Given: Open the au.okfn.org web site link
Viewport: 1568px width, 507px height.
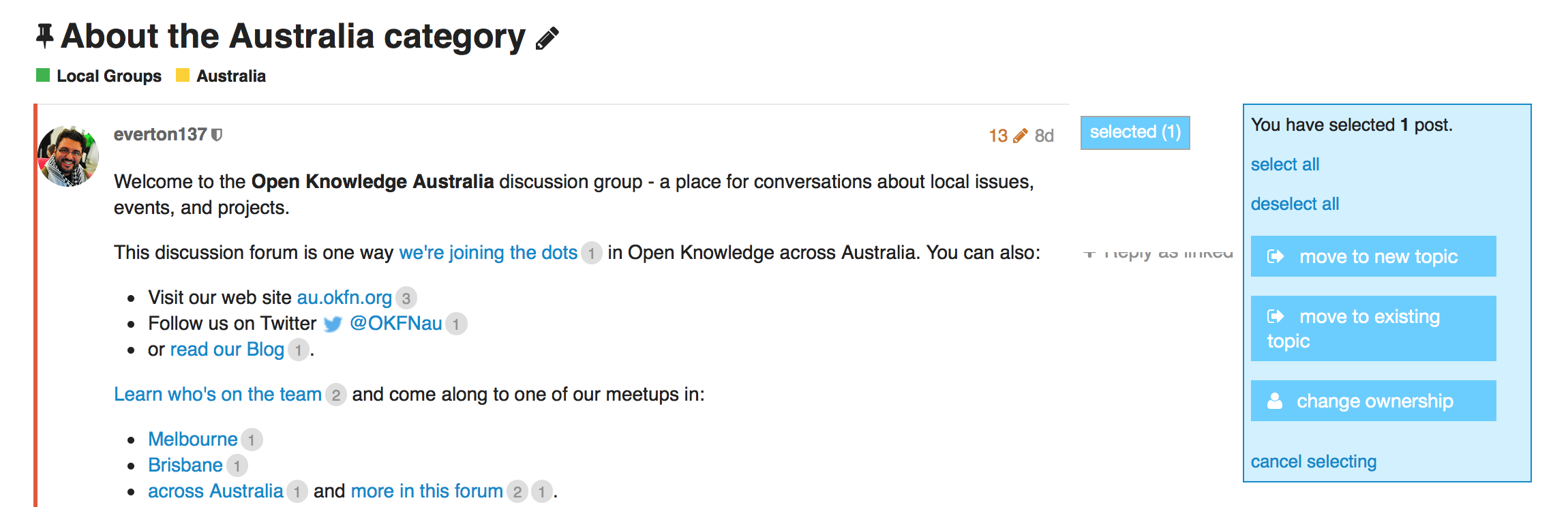Looking at the screenshot, I should click(344, 298).
